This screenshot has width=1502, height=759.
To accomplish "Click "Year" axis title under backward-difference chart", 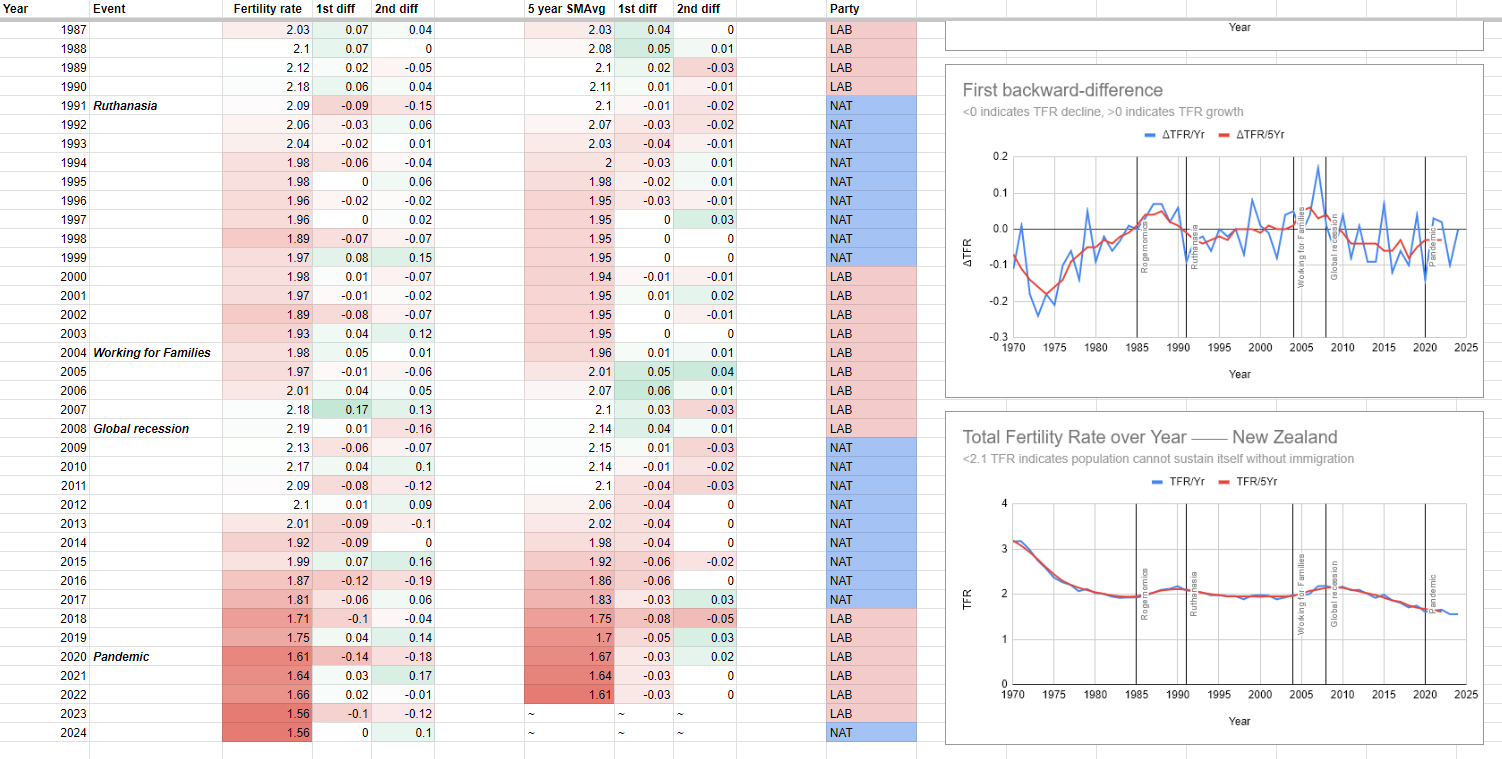I will 1239,374.
